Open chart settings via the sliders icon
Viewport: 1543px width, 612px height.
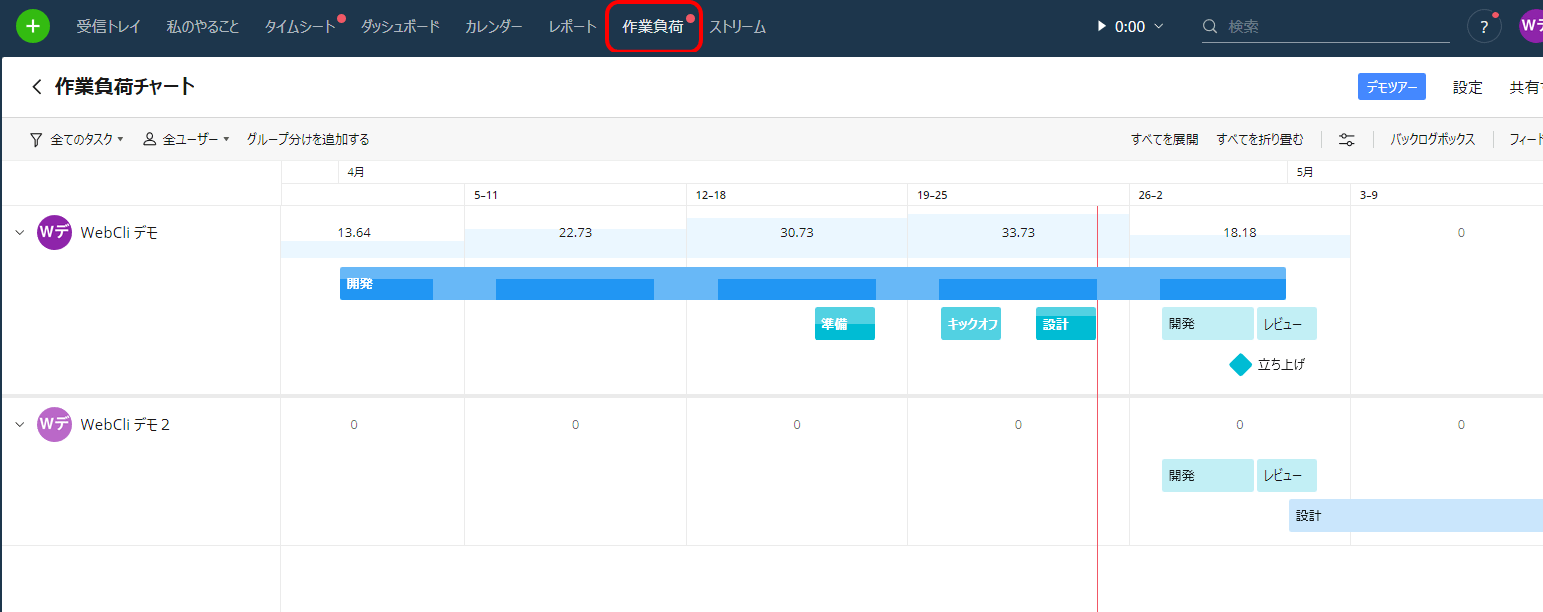(x=1346, y=139)
